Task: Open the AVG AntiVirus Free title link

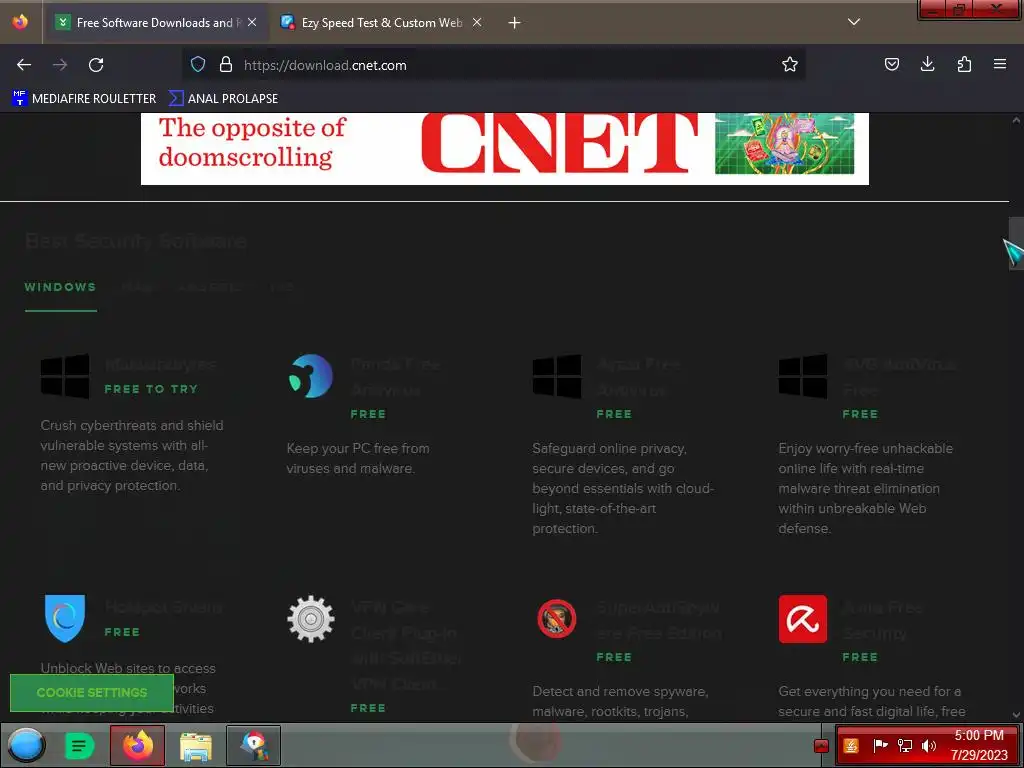Action: (x=899, y=377)
